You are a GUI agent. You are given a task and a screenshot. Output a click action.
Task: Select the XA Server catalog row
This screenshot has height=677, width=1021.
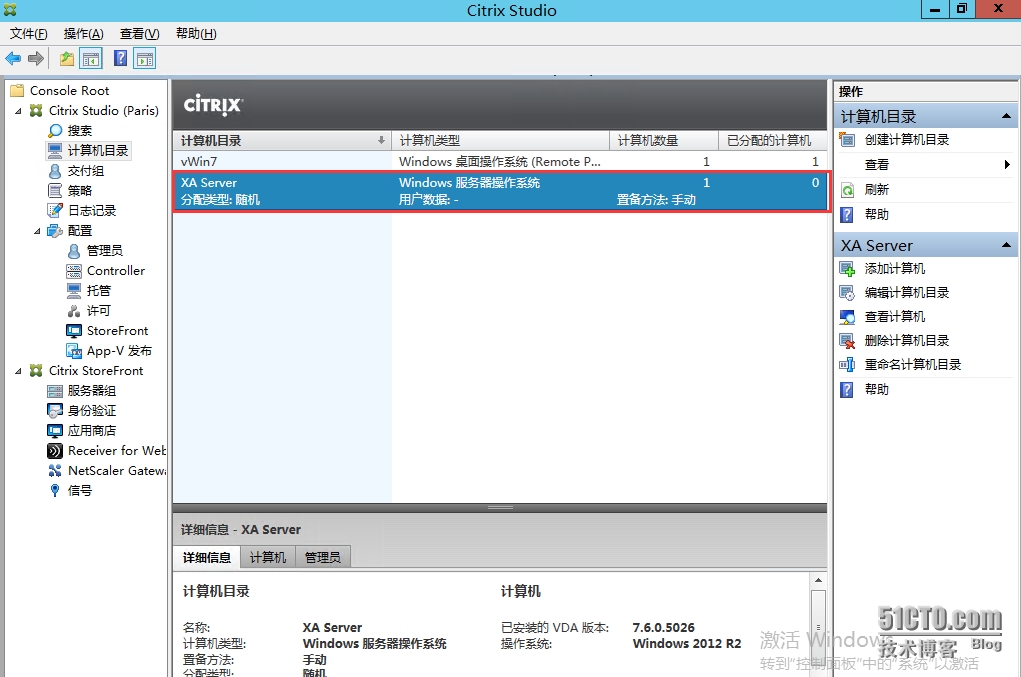click(501, 191)
